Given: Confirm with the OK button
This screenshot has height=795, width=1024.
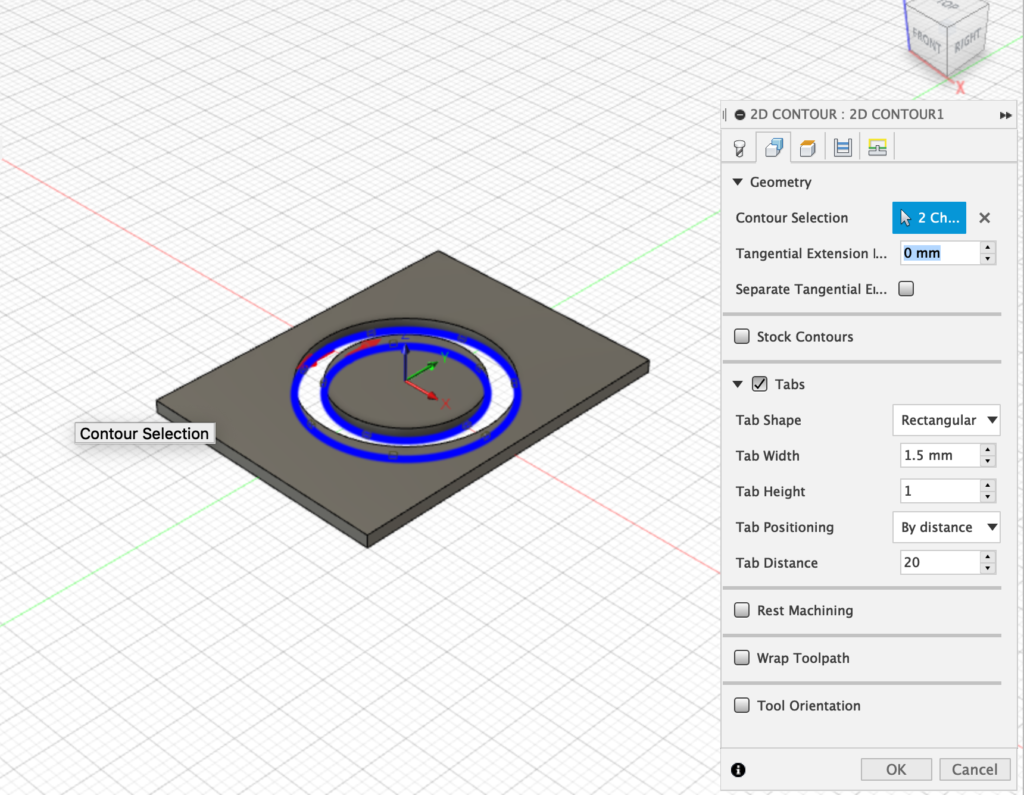Looking at the screenshot, I should click(x=896, y=770).
